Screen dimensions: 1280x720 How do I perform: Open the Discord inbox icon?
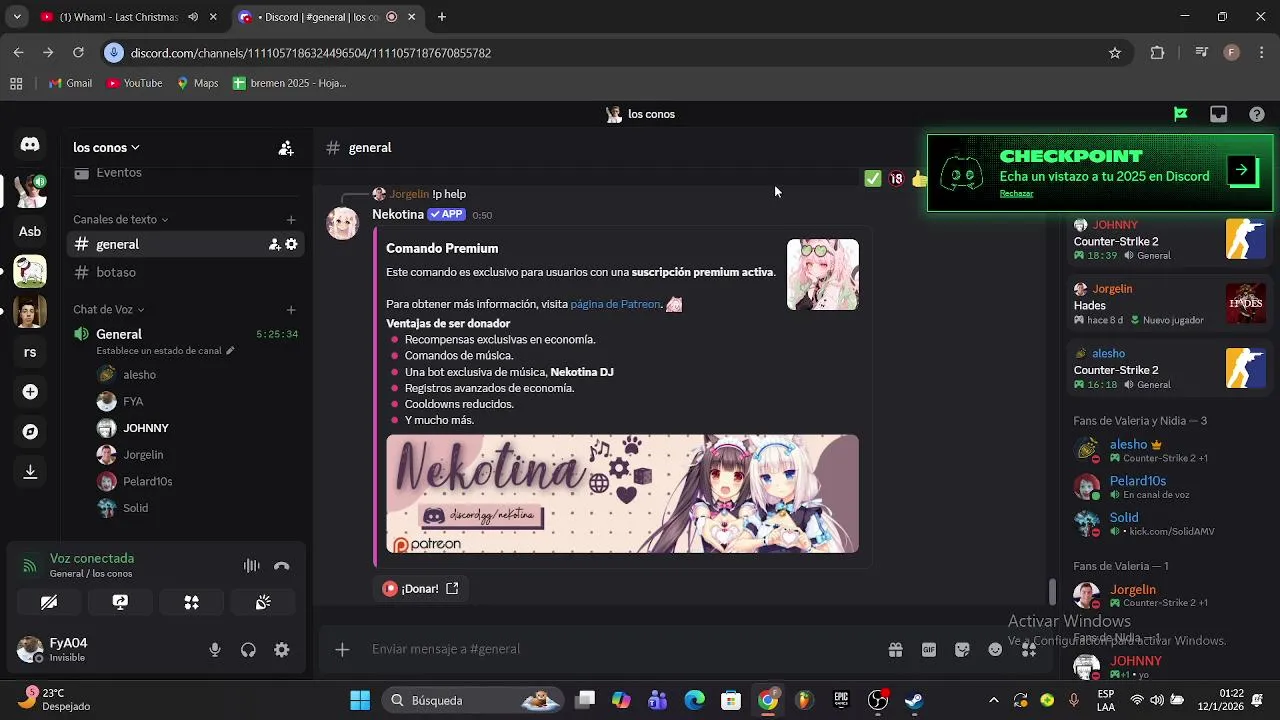(1218, 114)
